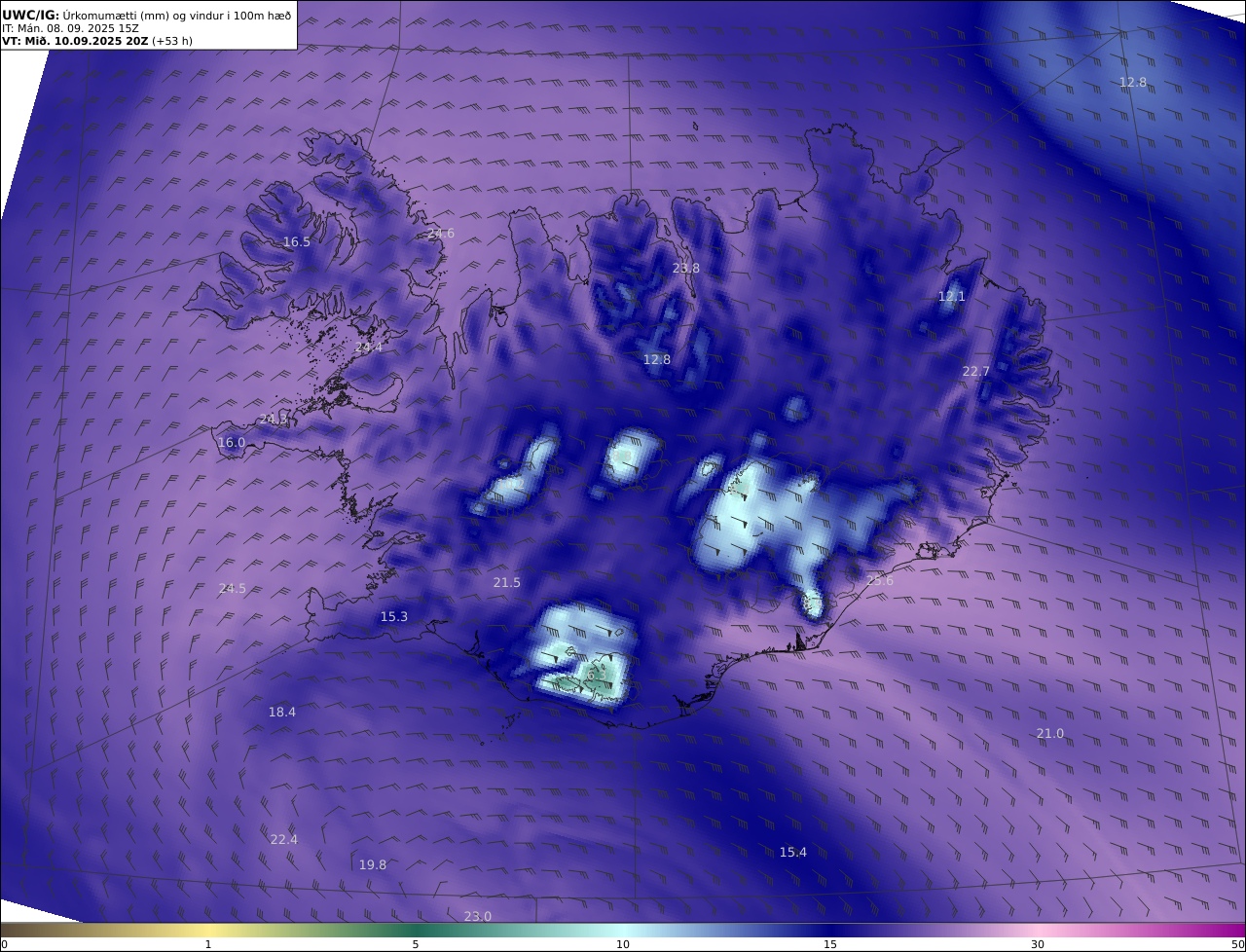Click the 23.0 value label
The height and width of the screenshot is (952, 1246).
pyautogui.click(x=477, y=916)
